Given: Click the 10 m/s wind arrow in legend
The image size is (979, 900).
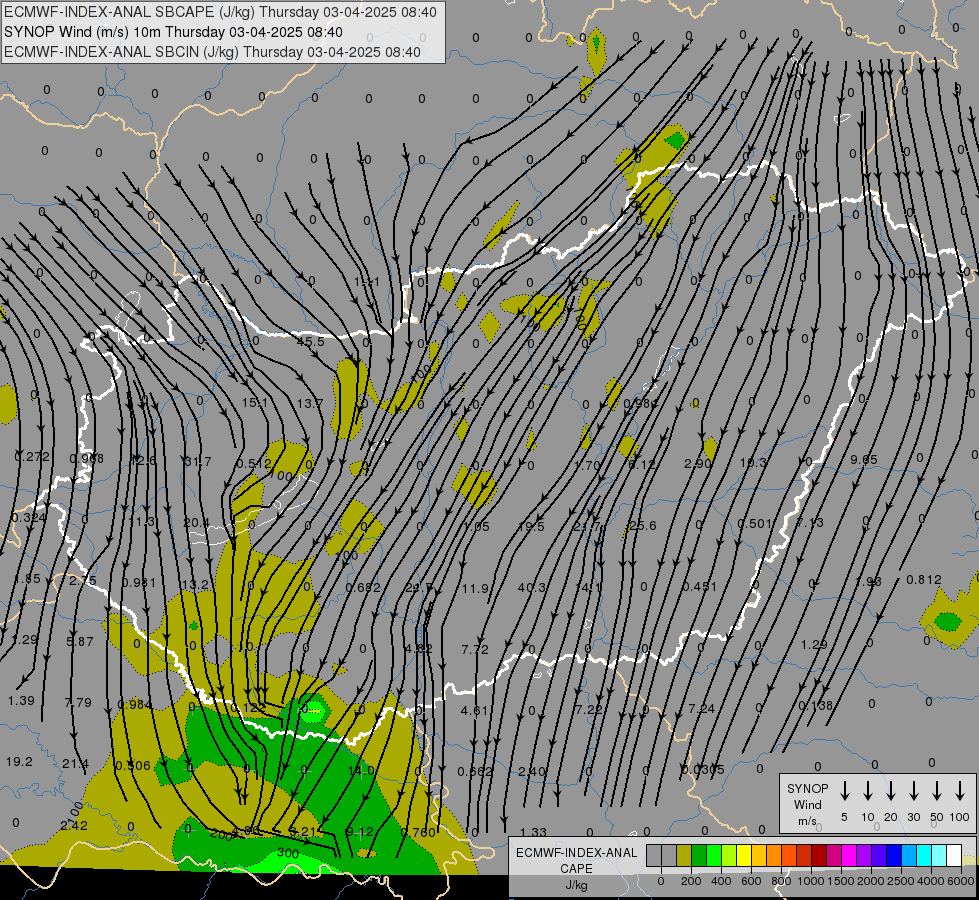Looking at the screenshot, I should [x=867, y=791].
